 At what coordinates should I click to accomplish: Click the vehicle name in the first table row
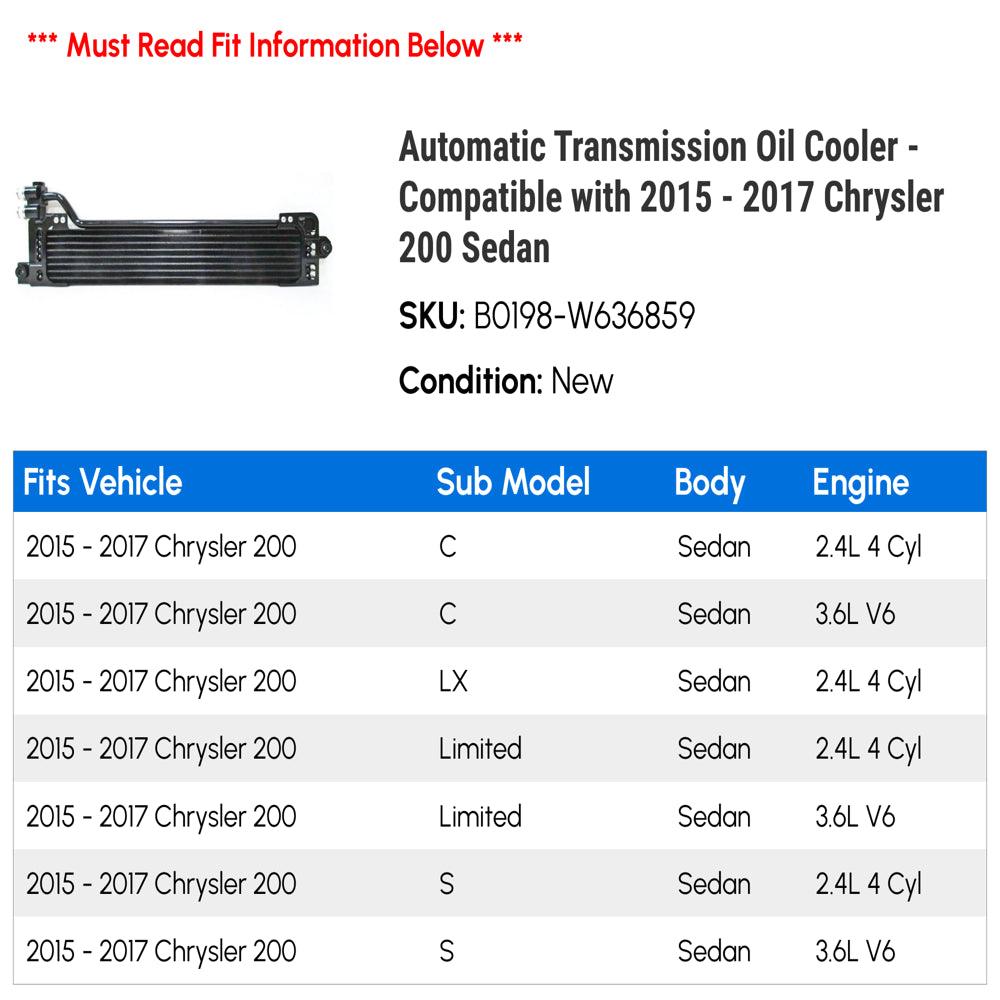162,547
